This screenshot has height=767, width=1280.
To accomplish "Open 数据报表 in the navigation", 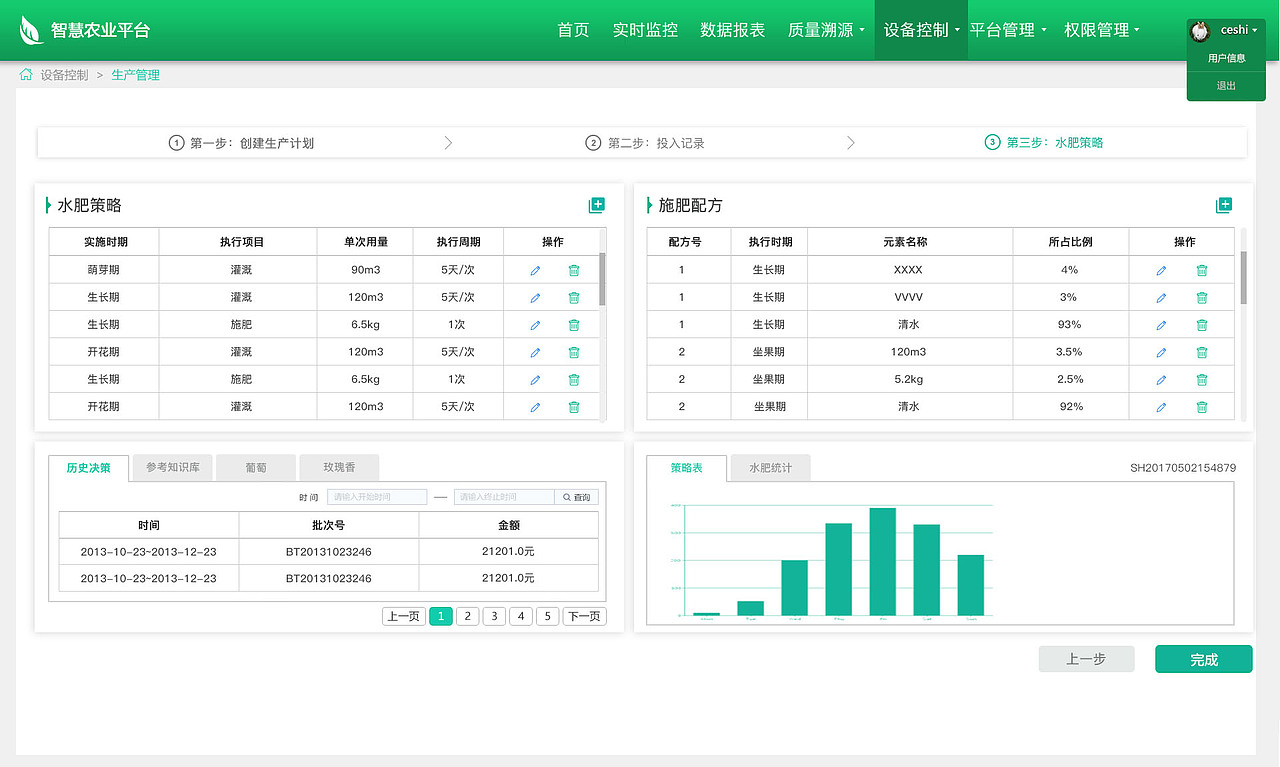I will pyautogui.click(x=732, y=30).
